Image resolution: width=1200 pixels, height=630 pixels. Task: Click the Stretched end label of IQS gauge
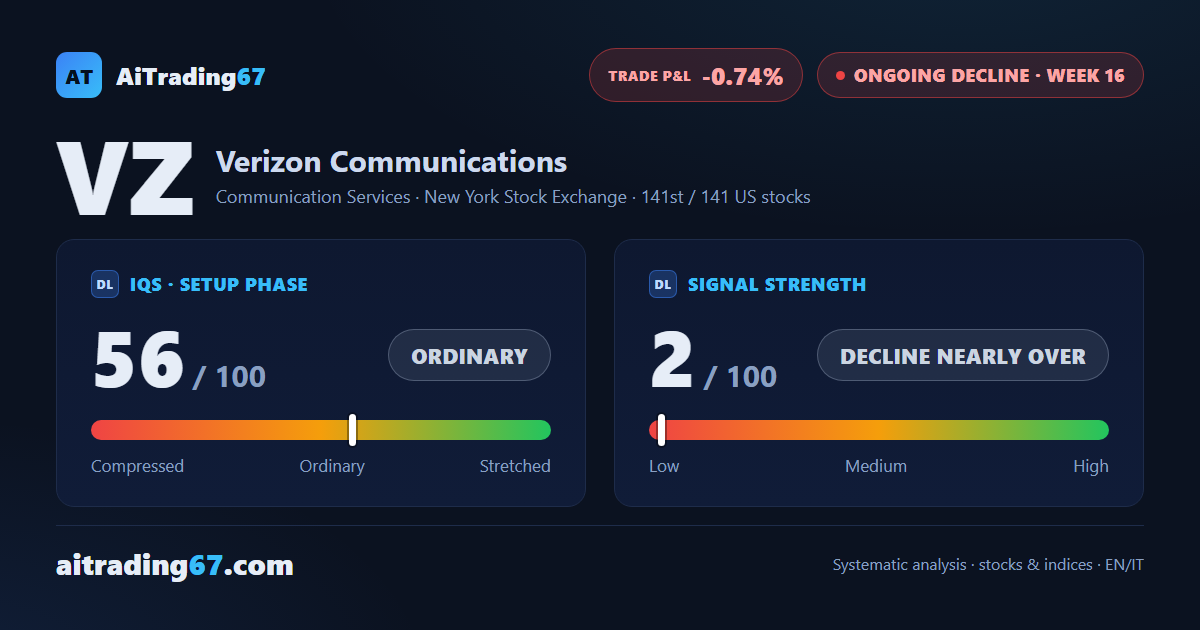515,466
